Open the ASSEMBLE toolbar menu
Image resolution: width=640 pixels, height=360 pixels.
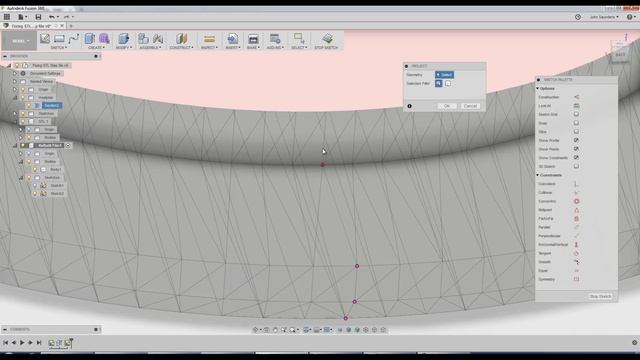(150, 48)
